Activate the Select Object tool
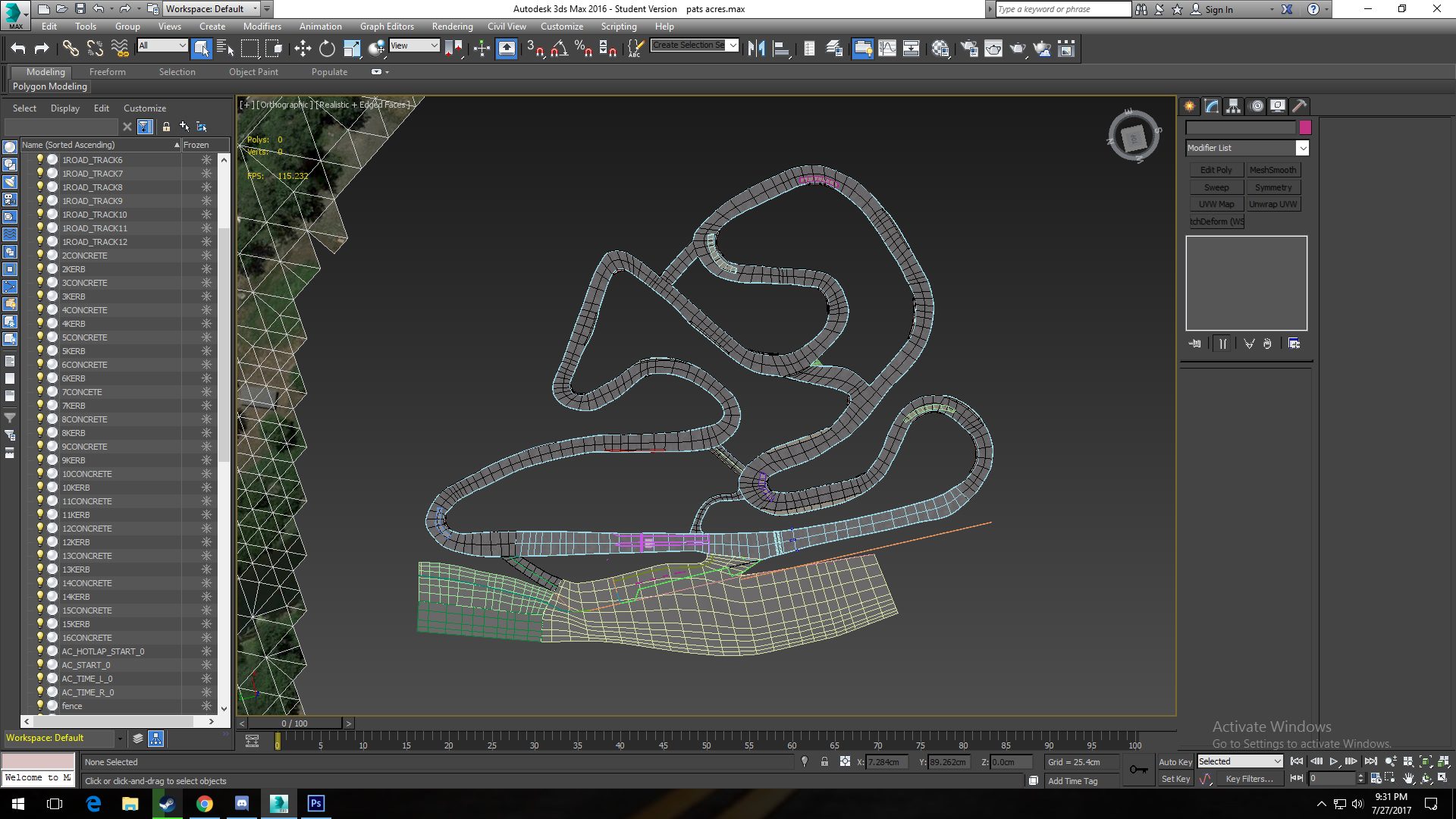Screen dimensions: 1456x819 201,49
